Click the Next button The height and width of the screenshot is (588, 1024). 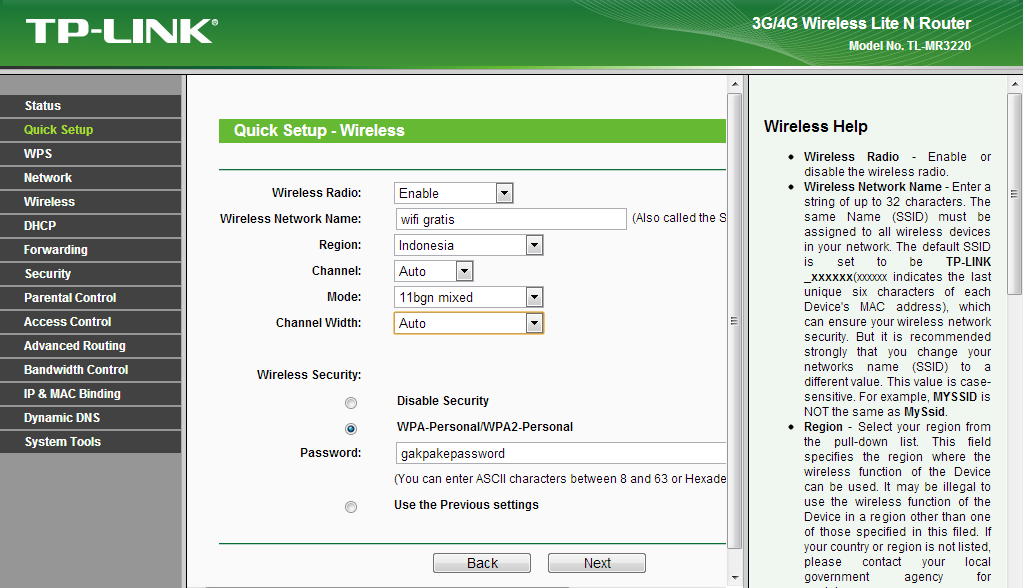[x=596, y=562]
